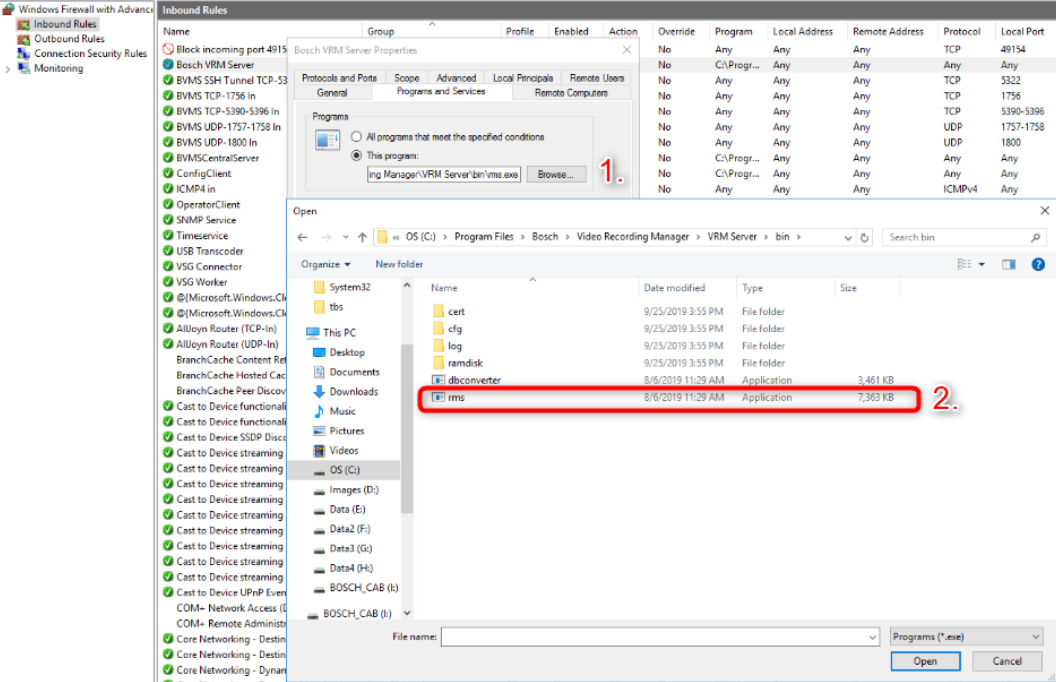Open the Advanced tab in properties
Viewport: 1056px width, 682px height.
tap(456, 78)
